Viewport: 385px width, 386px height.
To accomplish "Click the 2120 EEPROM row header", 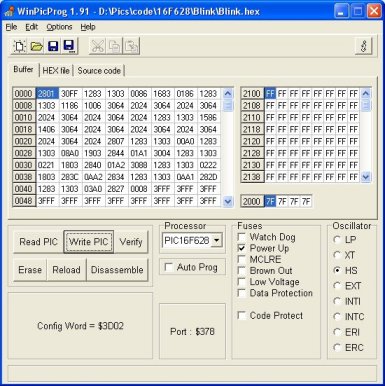I will (252, 141).
